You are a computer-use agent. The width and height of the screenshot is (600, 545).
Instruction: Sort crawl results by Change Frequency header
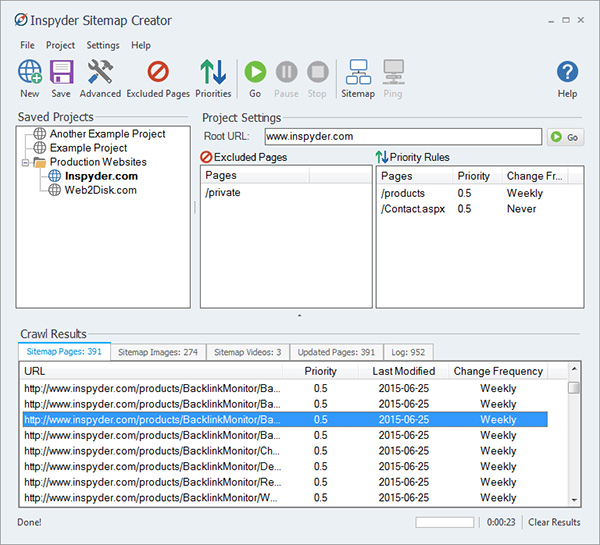click(x=498, y=371)
